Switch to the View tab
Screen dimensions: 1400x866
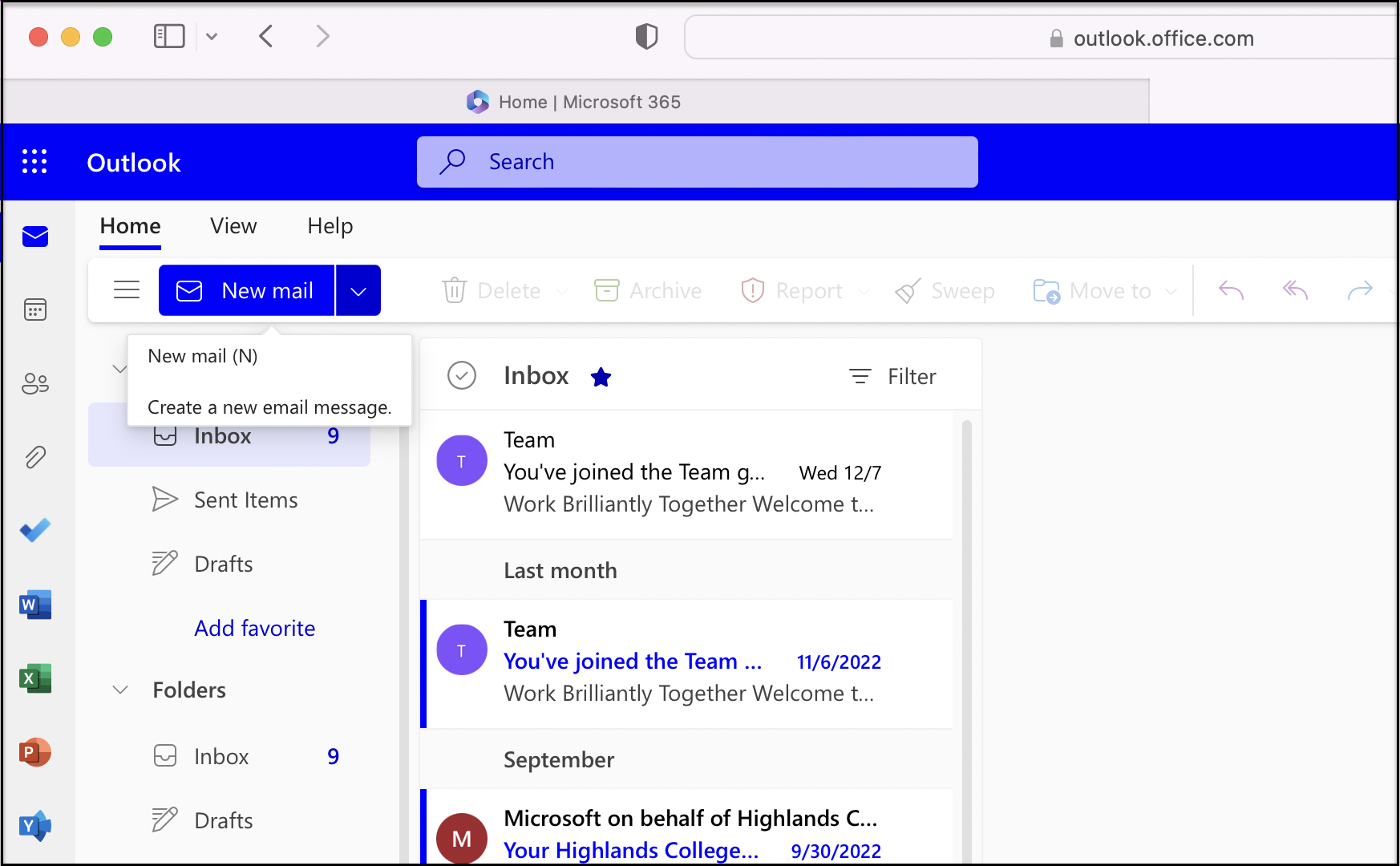pos(233,226)
